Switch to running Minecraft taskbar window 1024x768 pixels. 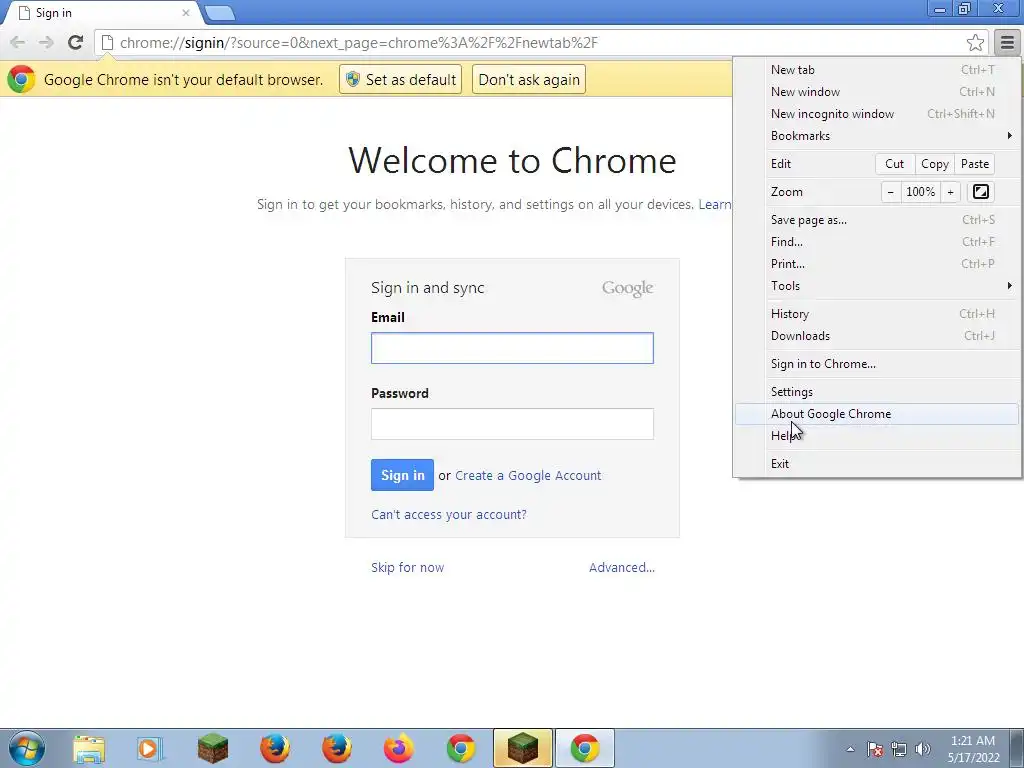coord(522,749)
